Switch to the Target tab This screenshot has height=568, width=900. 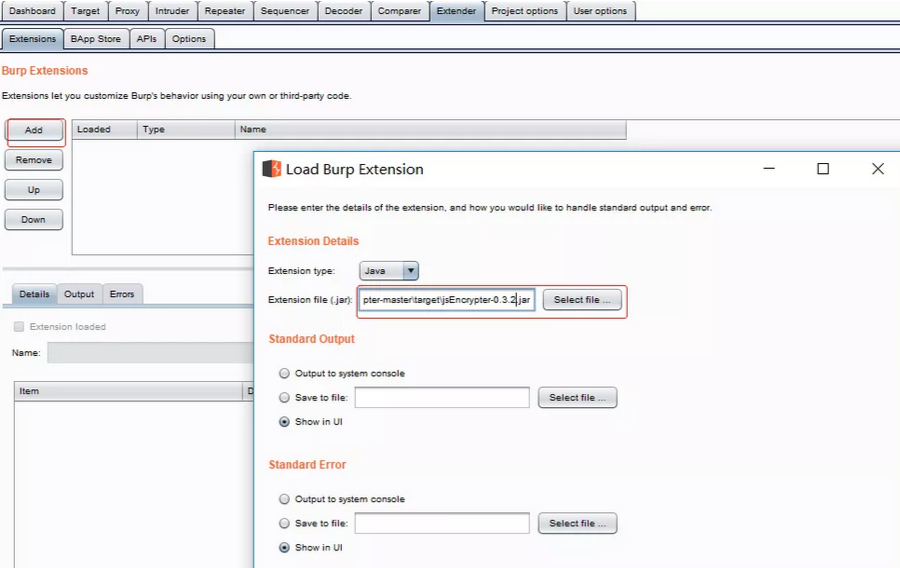[85, 11]
